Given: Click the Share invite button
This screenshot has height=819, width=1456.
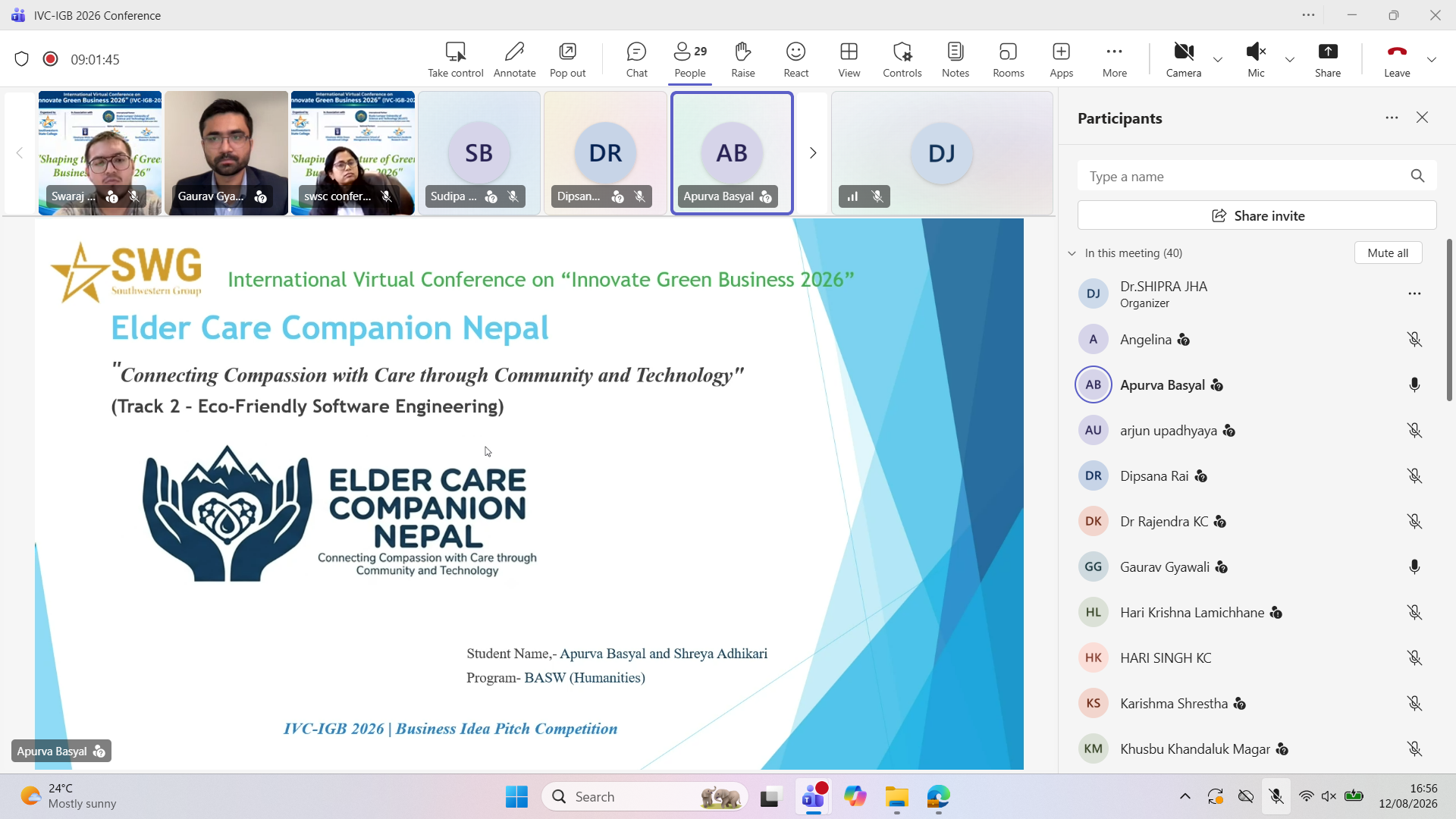Looking at the screenshot, I should point(1257,216).
